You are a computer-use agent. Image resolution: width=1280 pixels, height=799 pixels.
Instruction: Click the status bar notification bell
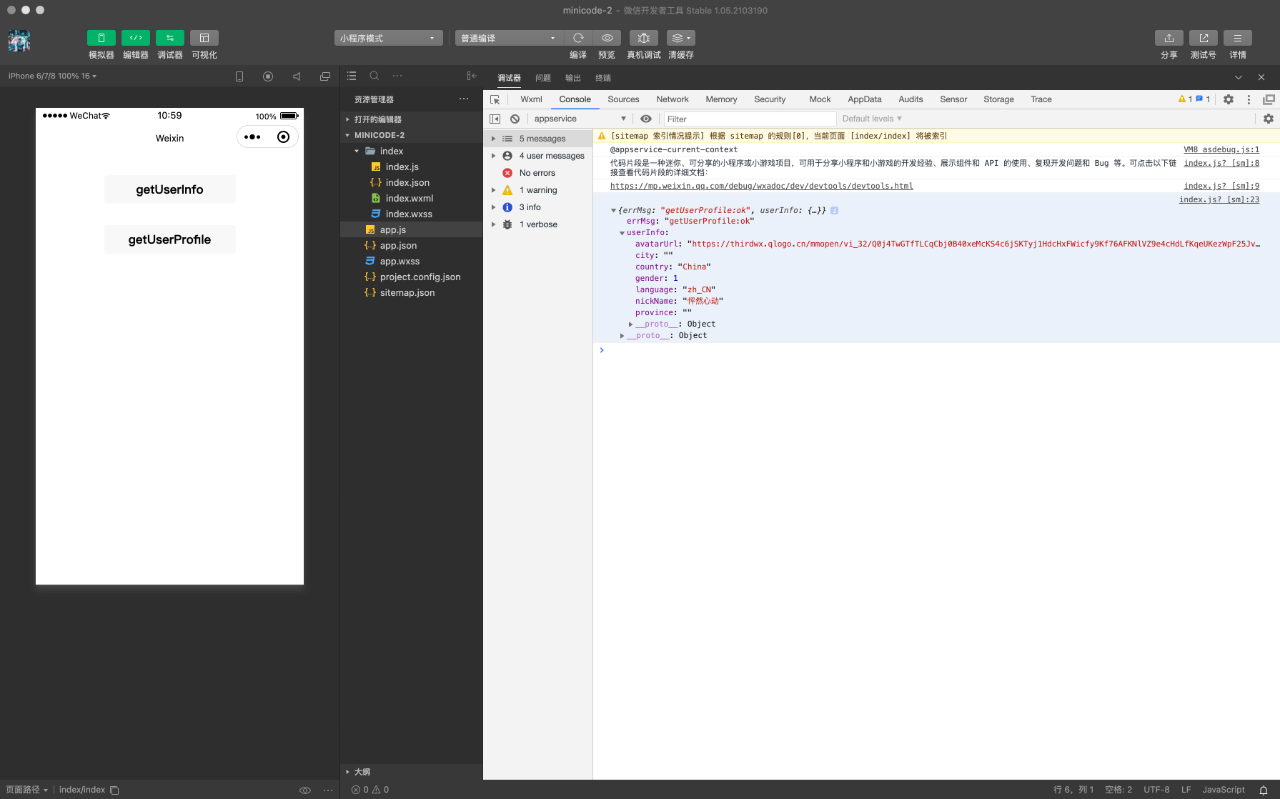click(x=1263, y=790)
